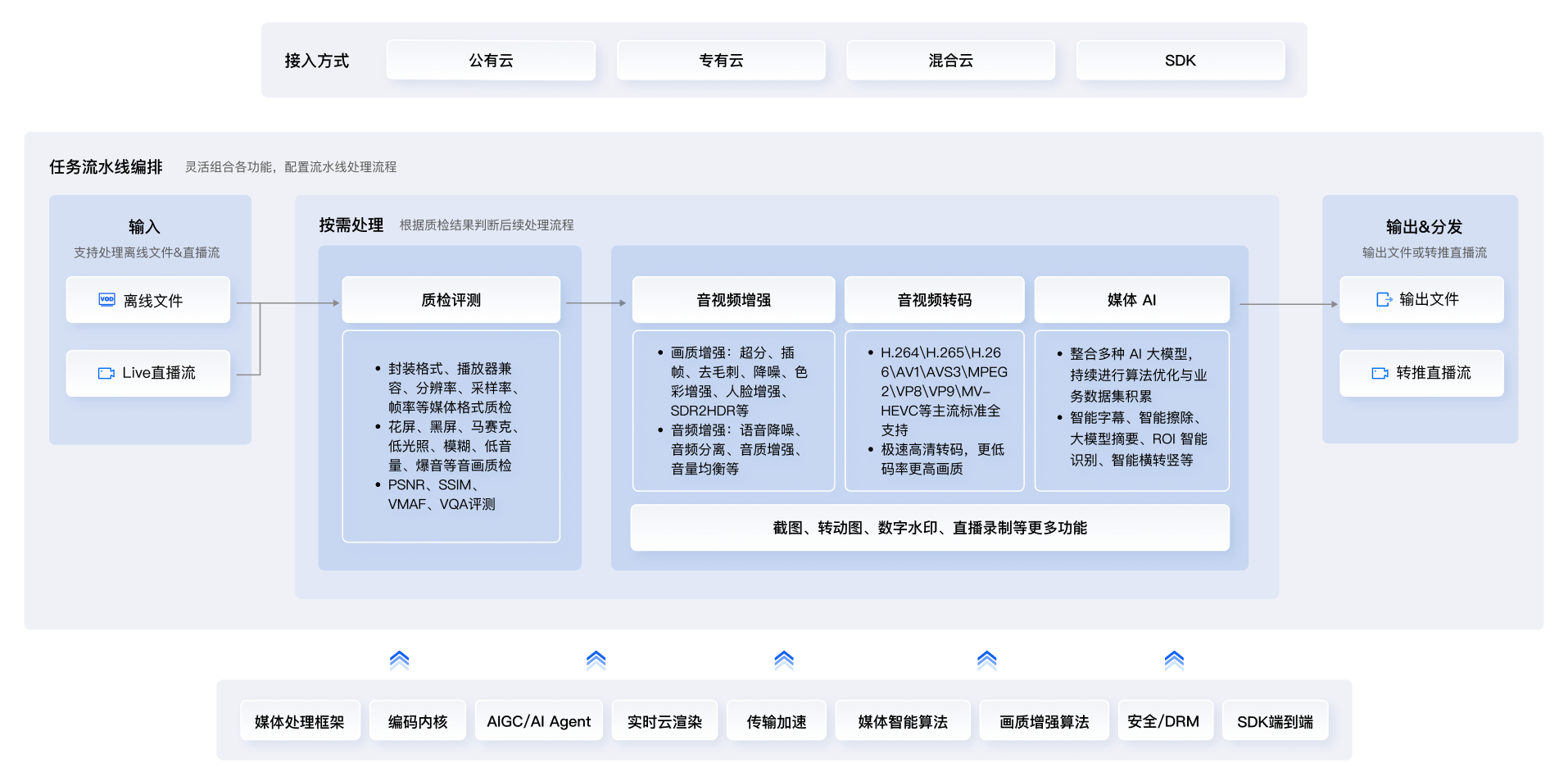The width and height of the screenshot is (1568, 777).
Task: Click the camera icon beside 转推直播流
Action: (x=1380, y=373)
